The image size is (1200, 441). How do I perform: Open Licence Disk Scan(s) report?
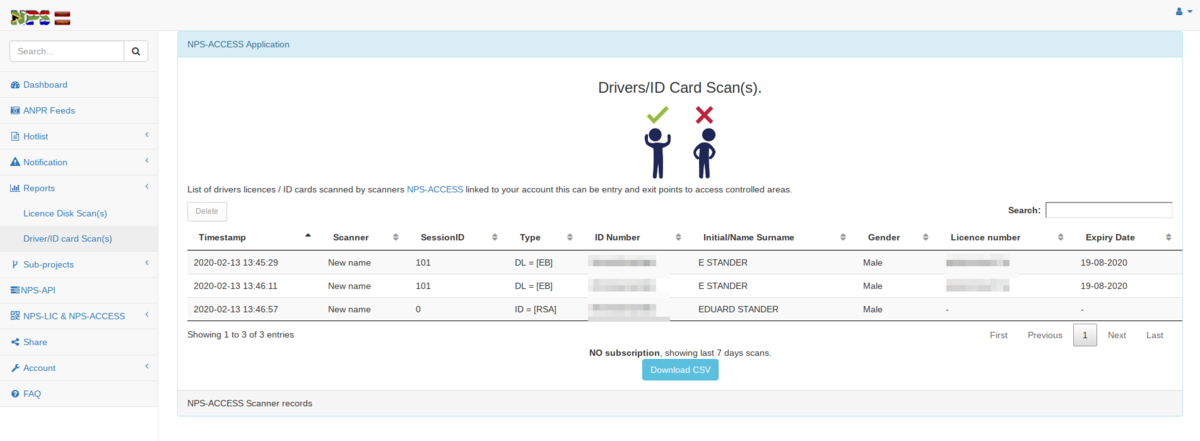coord(65,213)
